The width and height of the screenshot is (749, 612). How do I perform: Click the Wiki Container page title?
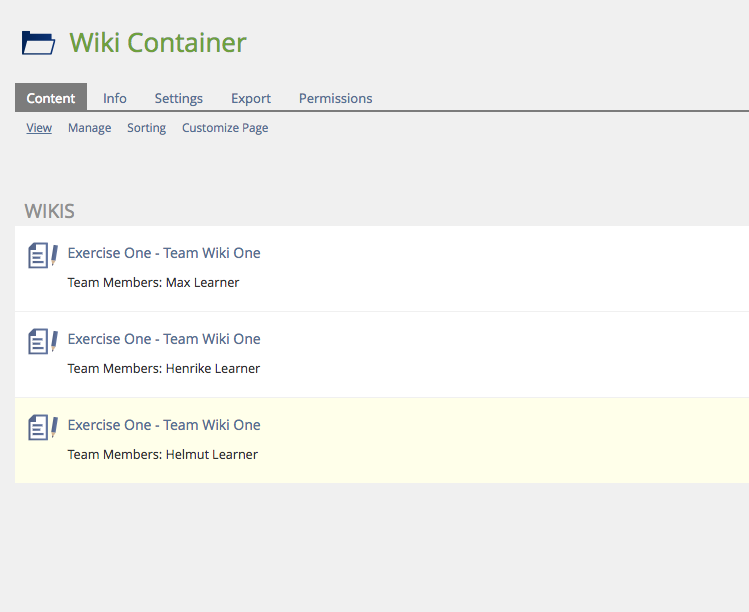coord(157,43)
